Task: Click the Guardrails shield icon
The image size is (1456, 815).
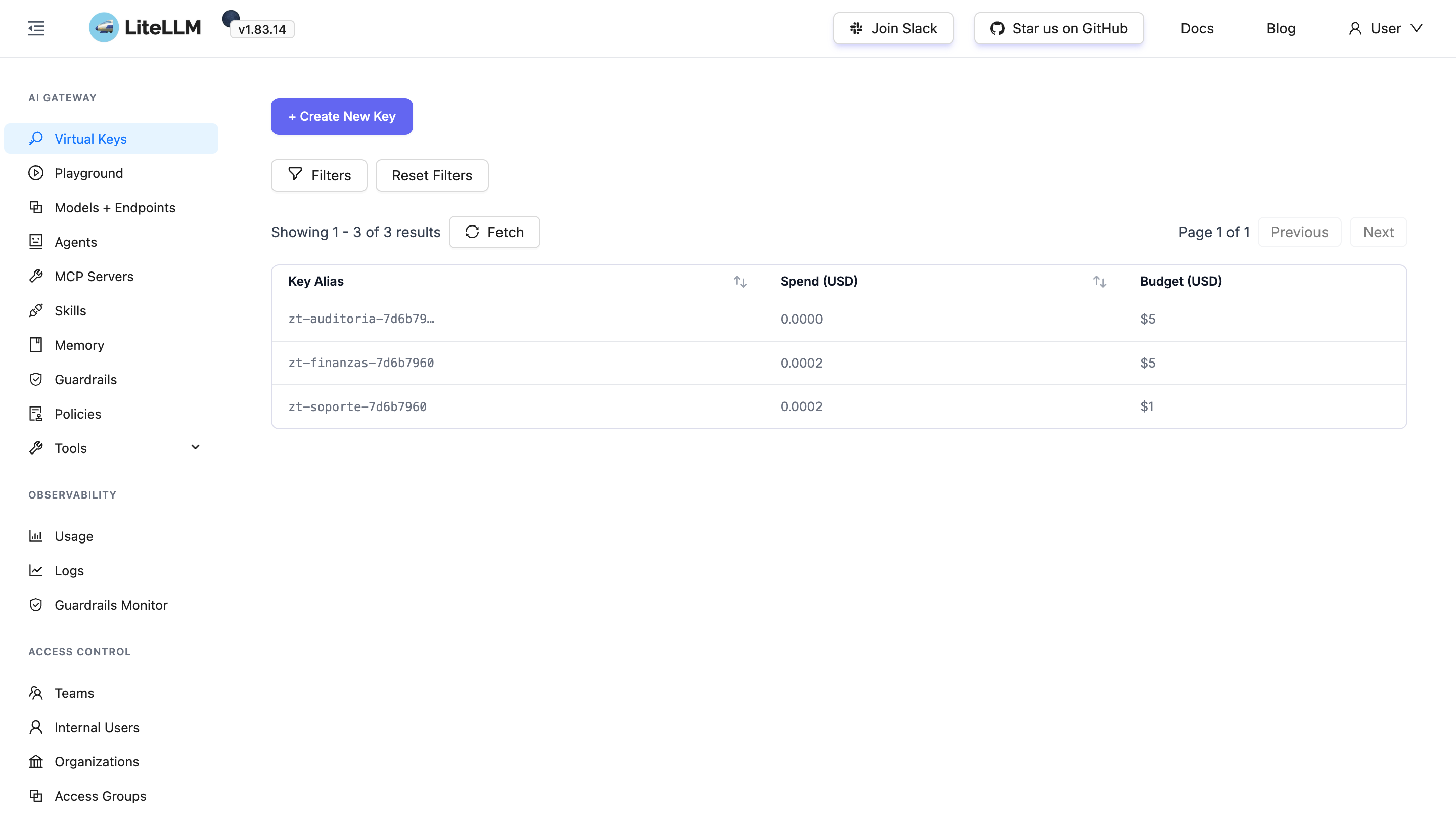Action: pyautogui.click(x=36, y=379)
